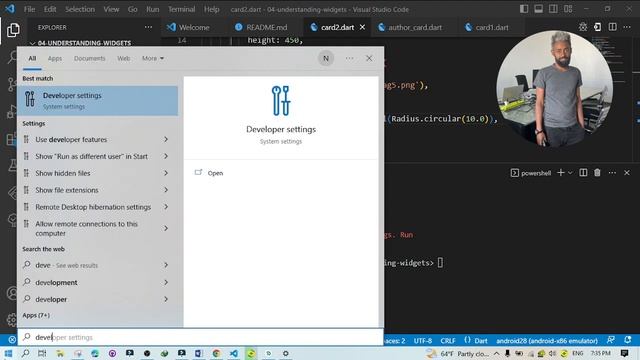
Task: Open search panel options ellipsis
Action: 349,58
